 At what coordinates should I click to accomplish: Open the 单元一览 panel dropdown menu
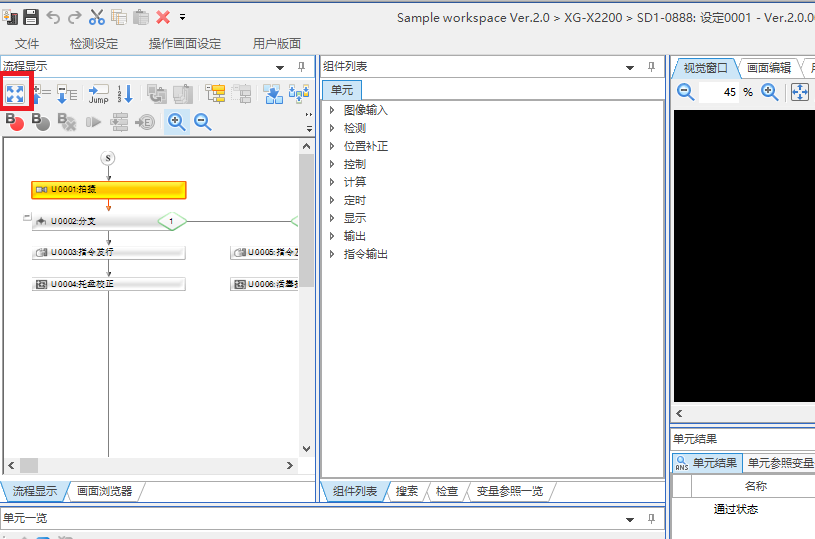(x=630, y=519)
